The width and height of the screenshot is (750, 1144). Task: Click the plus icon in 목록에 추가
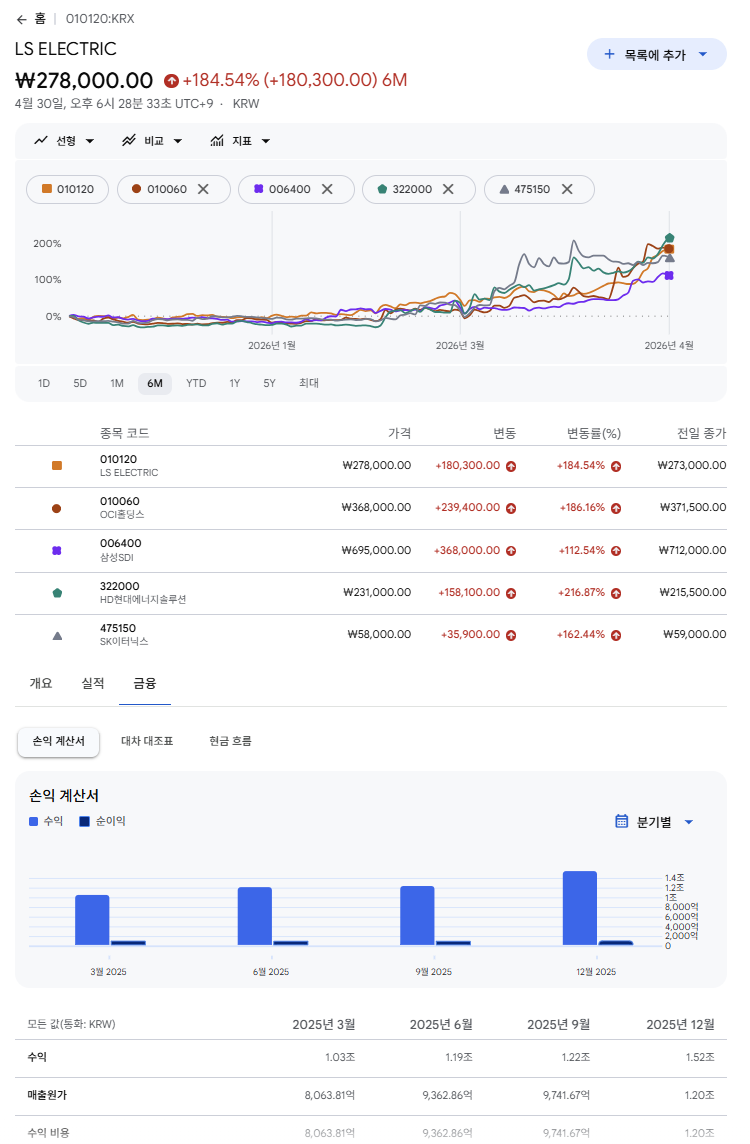click(609, 54)
